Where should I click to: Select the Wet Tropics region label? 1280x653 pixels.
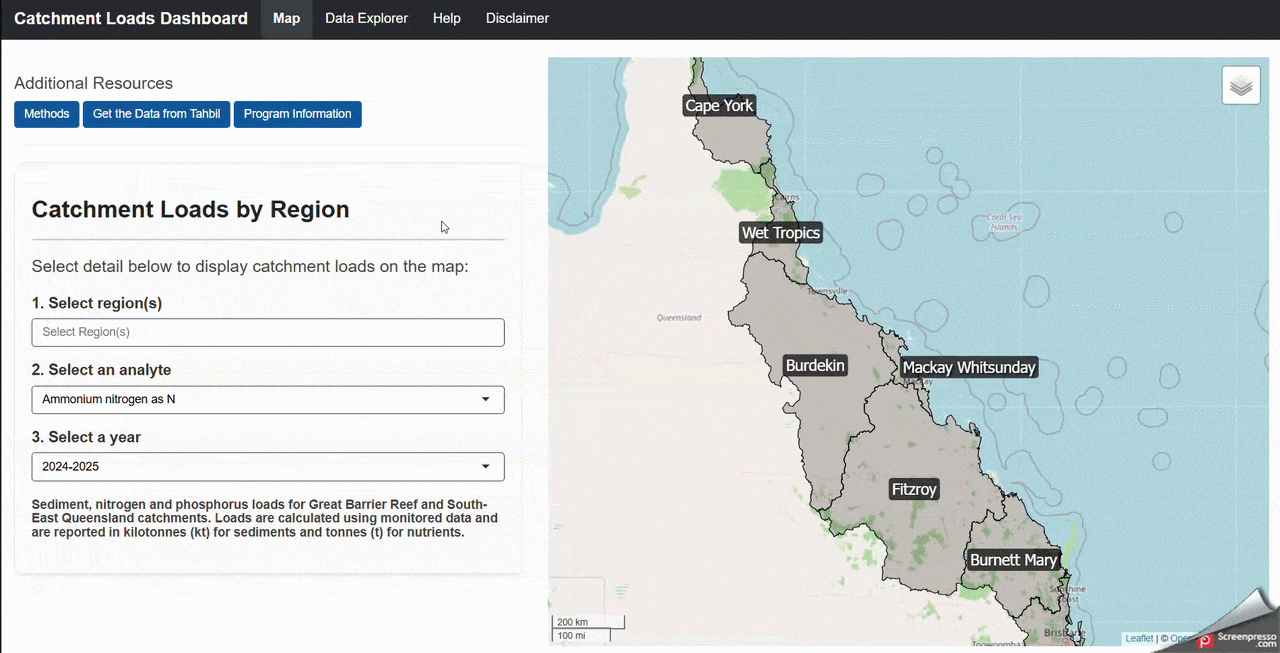pos(781,233)
